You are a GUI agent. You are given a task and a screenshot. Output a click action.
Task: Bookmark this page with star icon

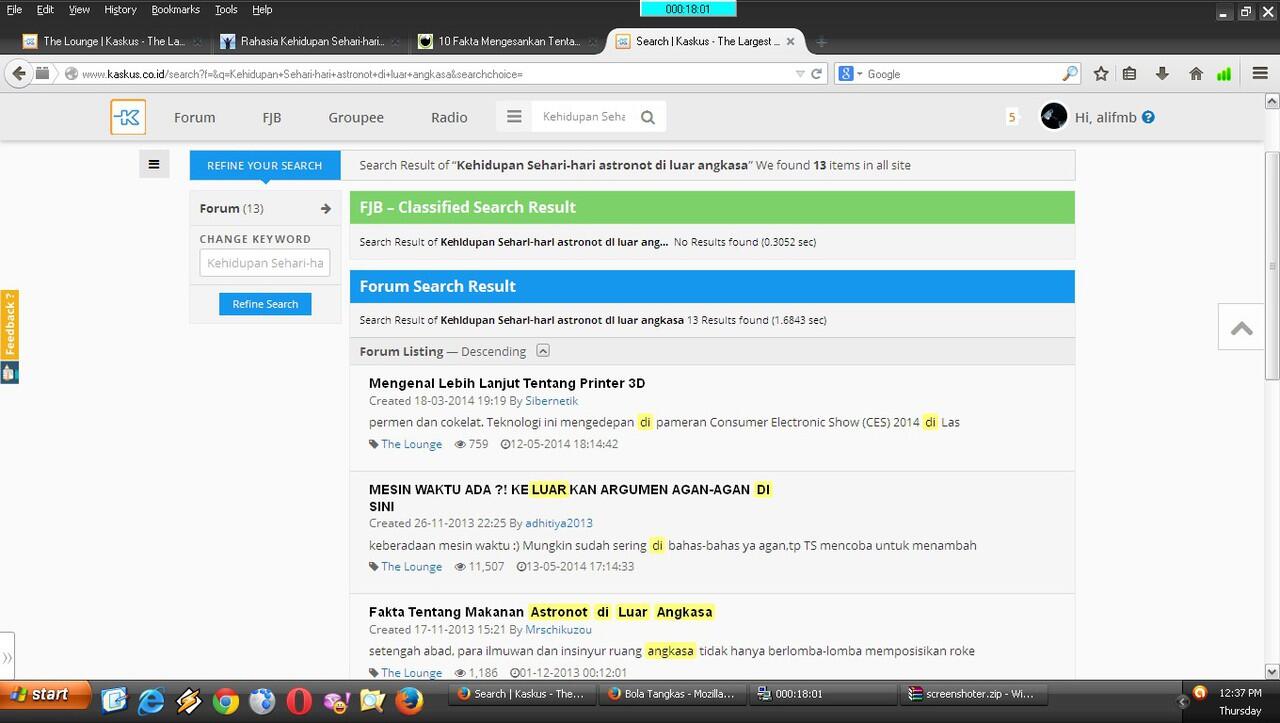1101,73
